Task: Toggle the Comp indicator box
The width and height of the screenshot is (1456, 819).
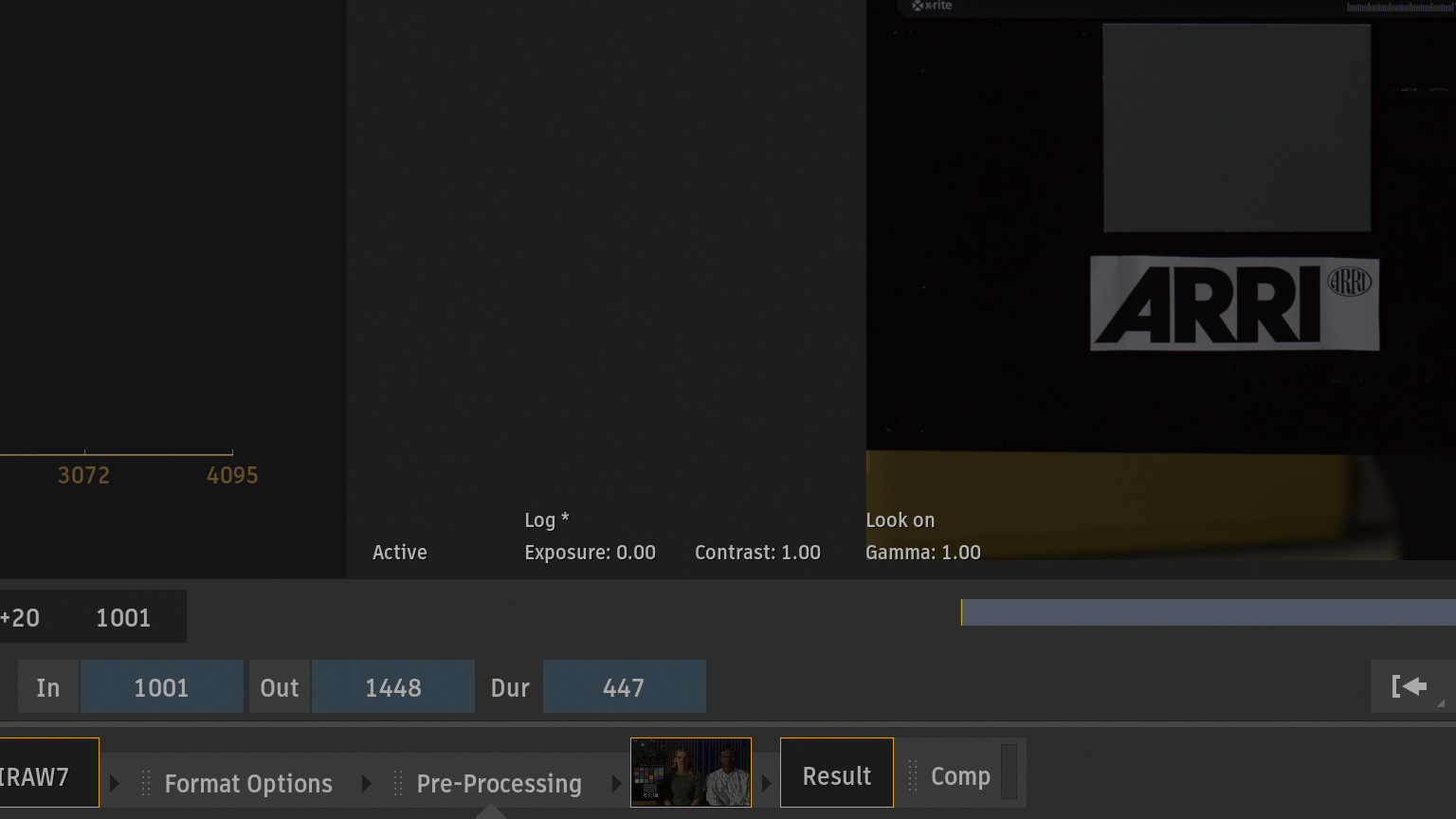Action: pyautogui.click(x=1009, y=772)
